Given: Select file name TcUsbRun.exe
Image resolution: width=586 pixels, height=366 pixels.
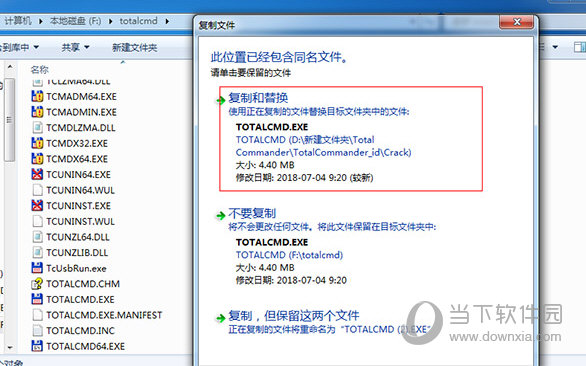Looking at the screenshot, I should (76, 268).
